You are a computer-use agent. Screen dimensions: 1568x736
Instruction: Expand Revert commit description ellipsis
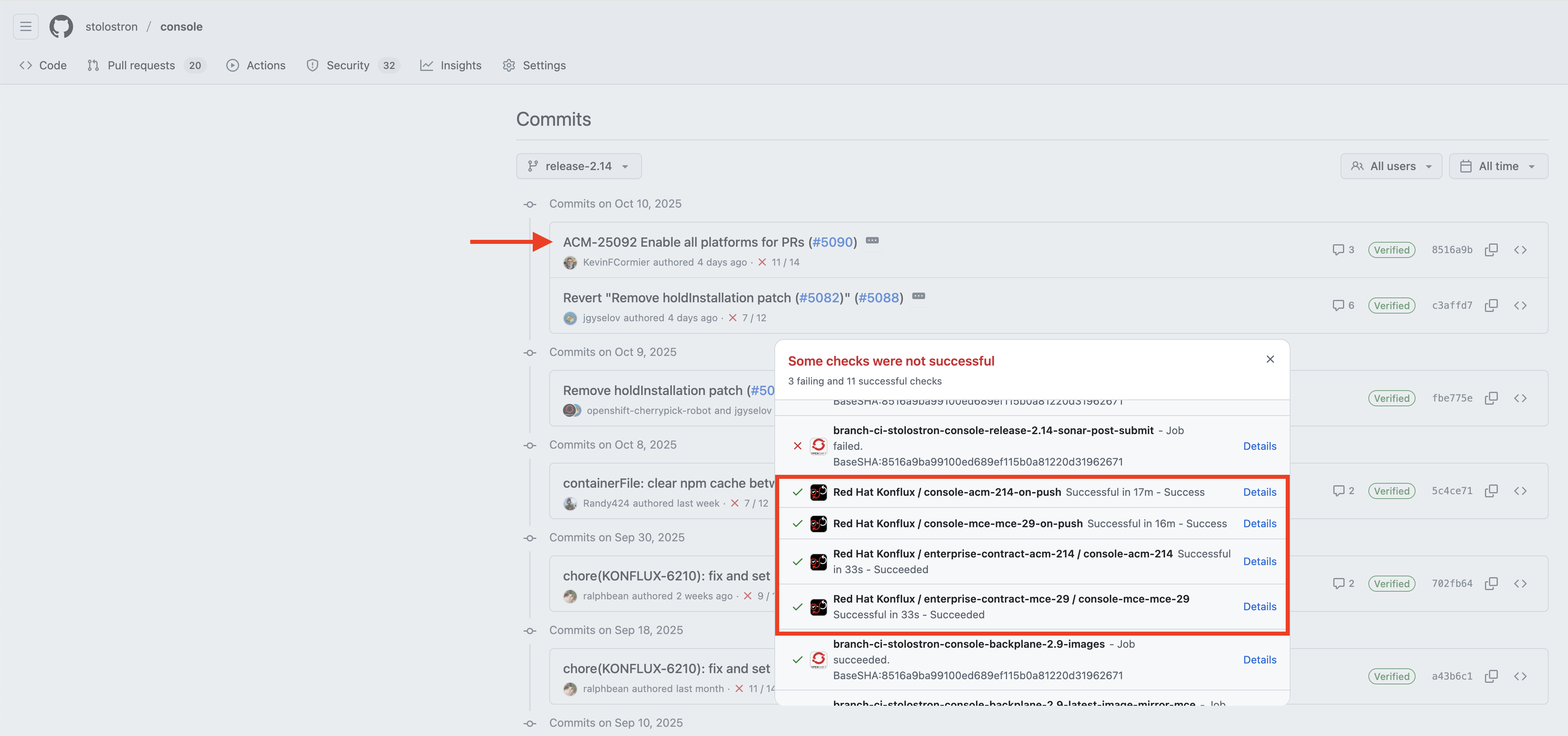919,296
